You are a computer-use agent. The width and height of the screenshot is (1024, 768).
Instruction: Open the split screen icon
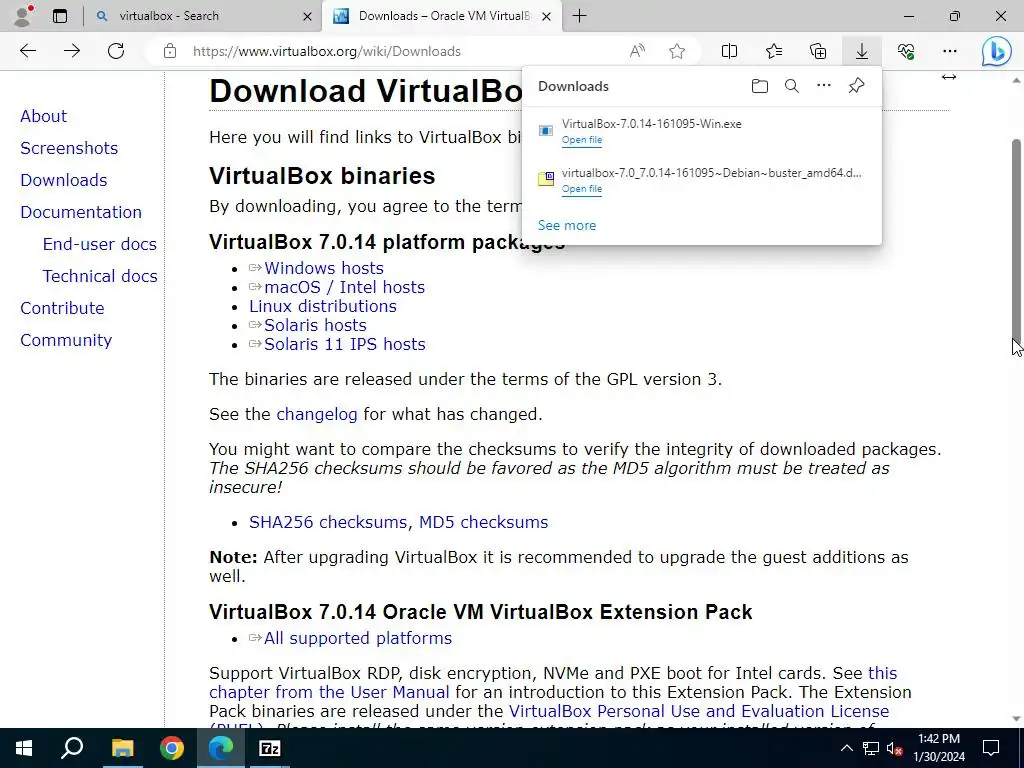729,51
